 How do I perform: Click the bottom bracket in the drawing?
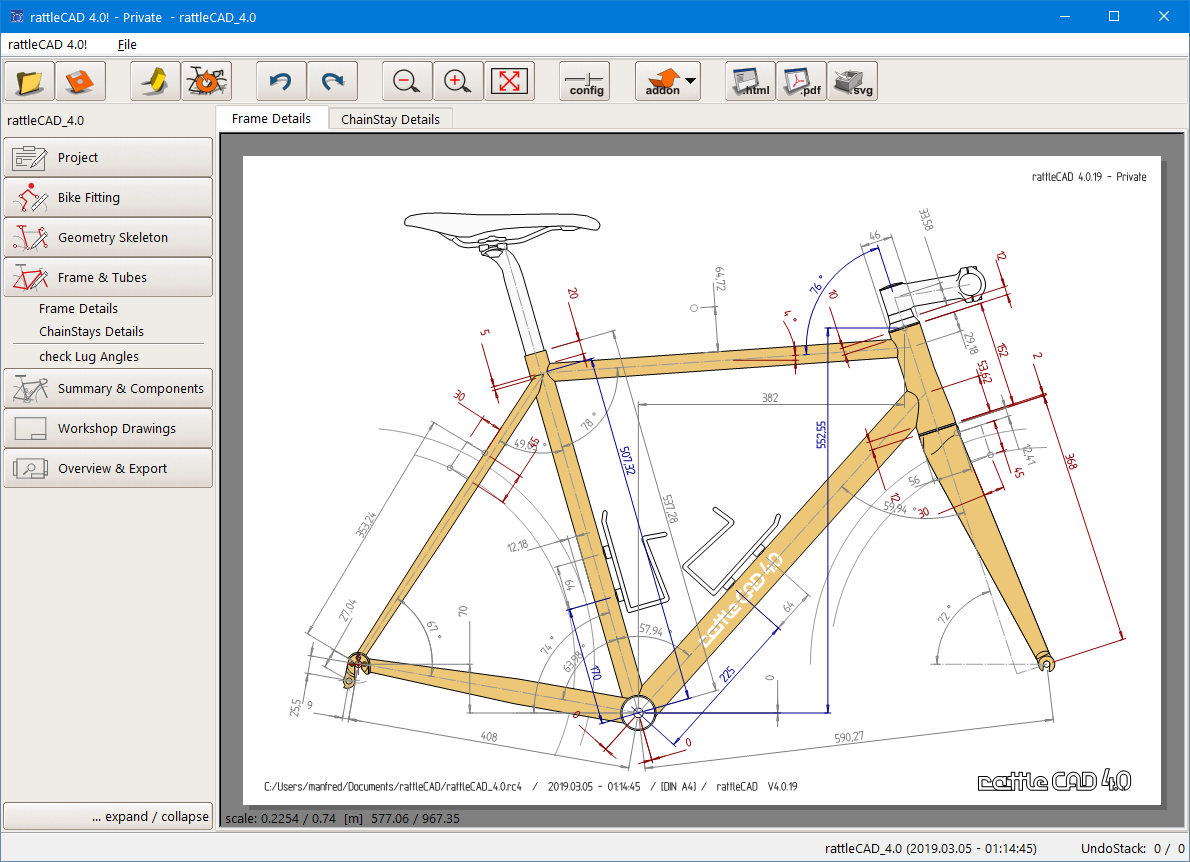[x=638, y=712]
